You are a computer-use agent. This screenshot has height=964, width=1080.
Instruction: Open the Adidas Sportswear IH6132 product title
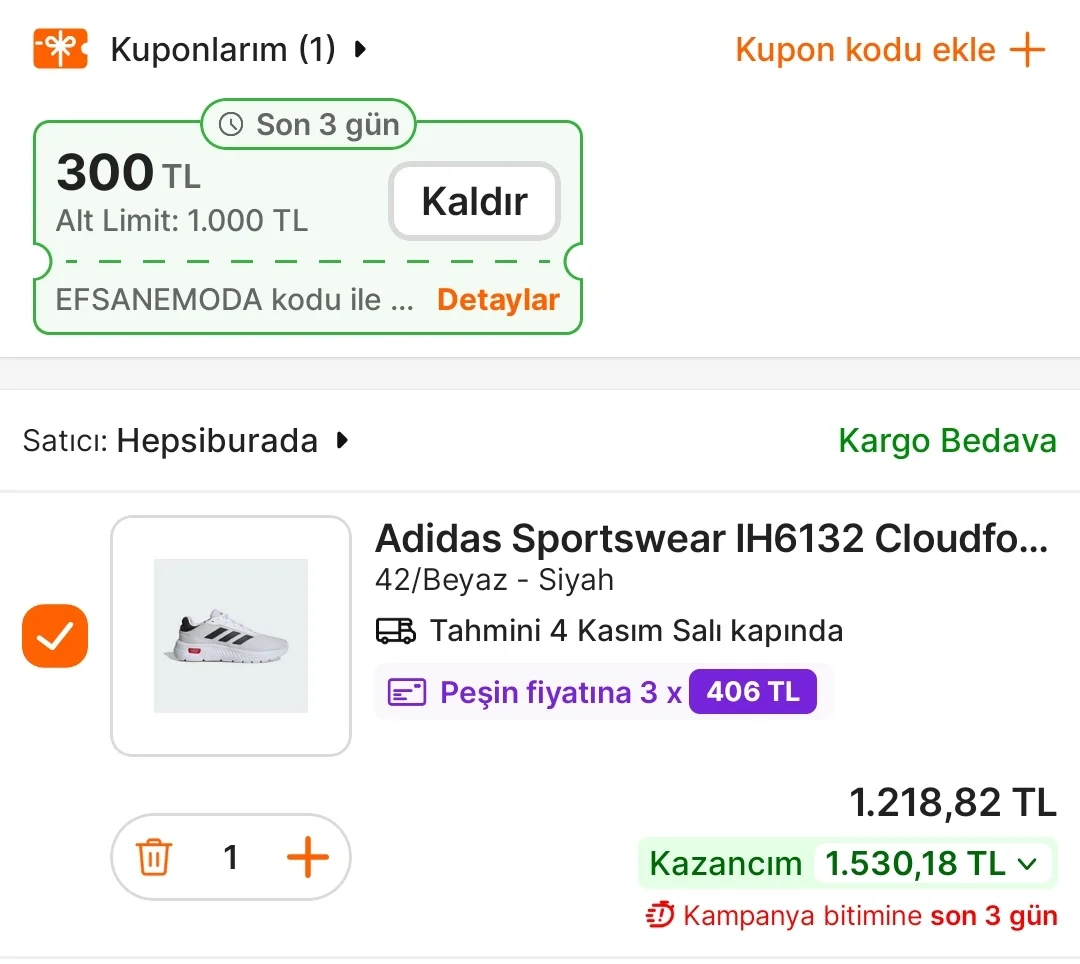[x=711, y=539]
